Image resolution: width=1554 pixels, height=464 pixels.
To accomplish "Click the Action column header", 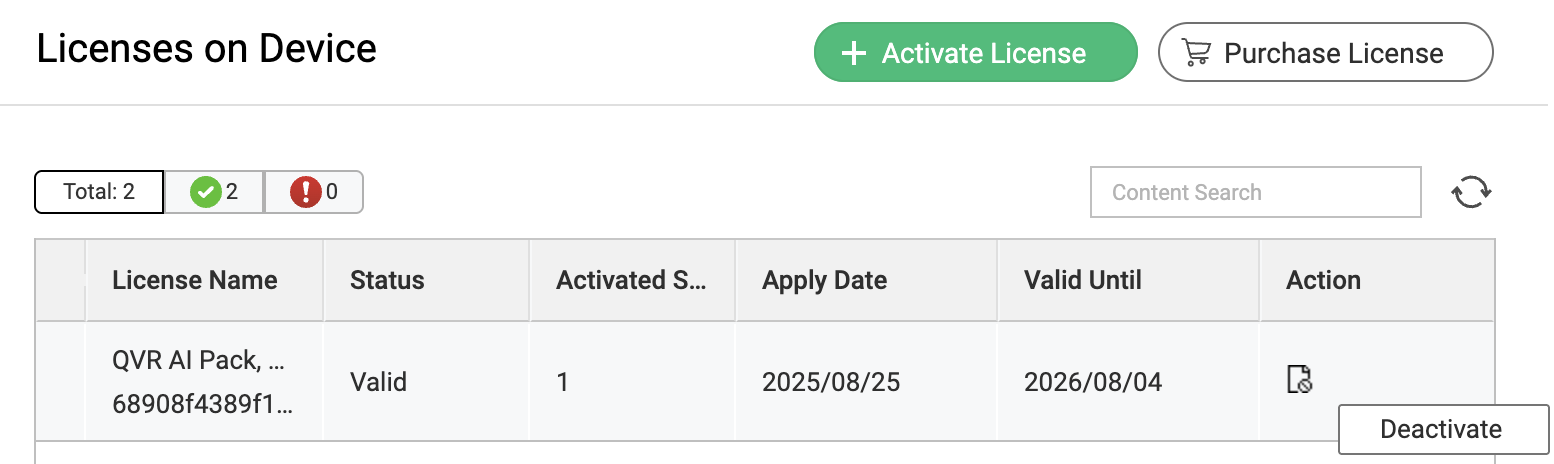I will pos(1323,280).
